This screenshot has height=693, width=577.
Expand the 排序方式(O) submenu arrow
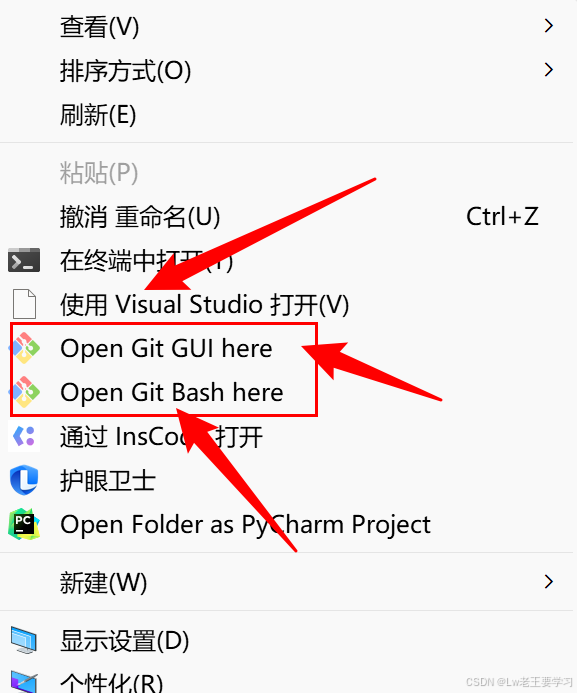tap(549, 69)
